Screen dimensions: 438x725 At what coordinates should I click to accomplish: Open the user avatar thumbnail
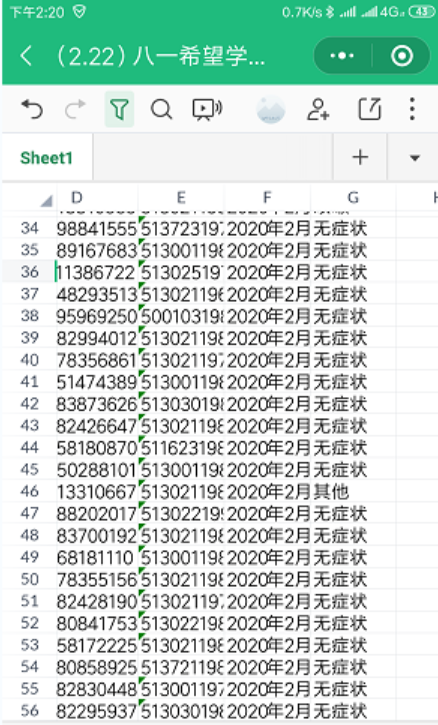coord(270,110)
